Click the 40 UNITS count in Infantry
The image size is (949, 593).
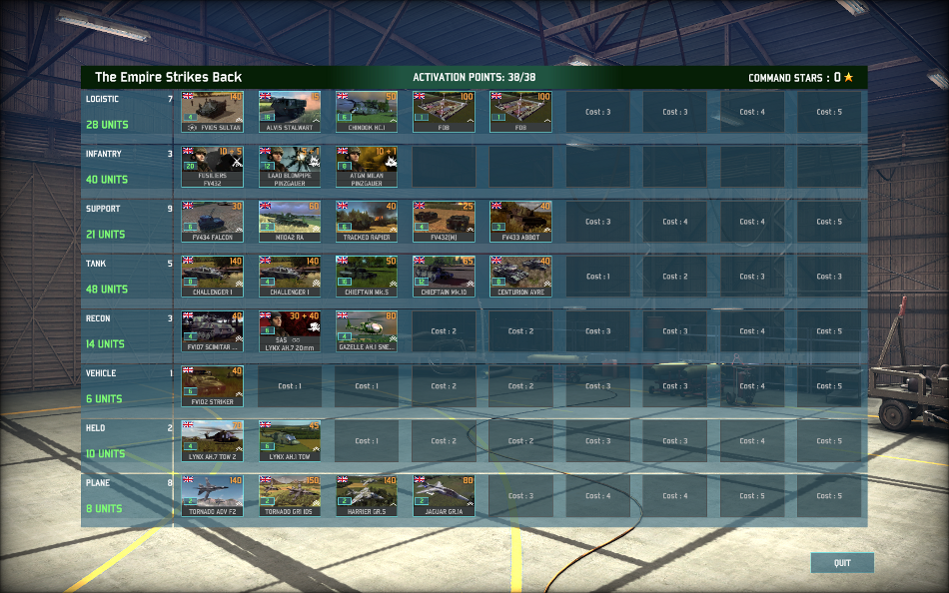pyautogui.click(x=107, y=180)
